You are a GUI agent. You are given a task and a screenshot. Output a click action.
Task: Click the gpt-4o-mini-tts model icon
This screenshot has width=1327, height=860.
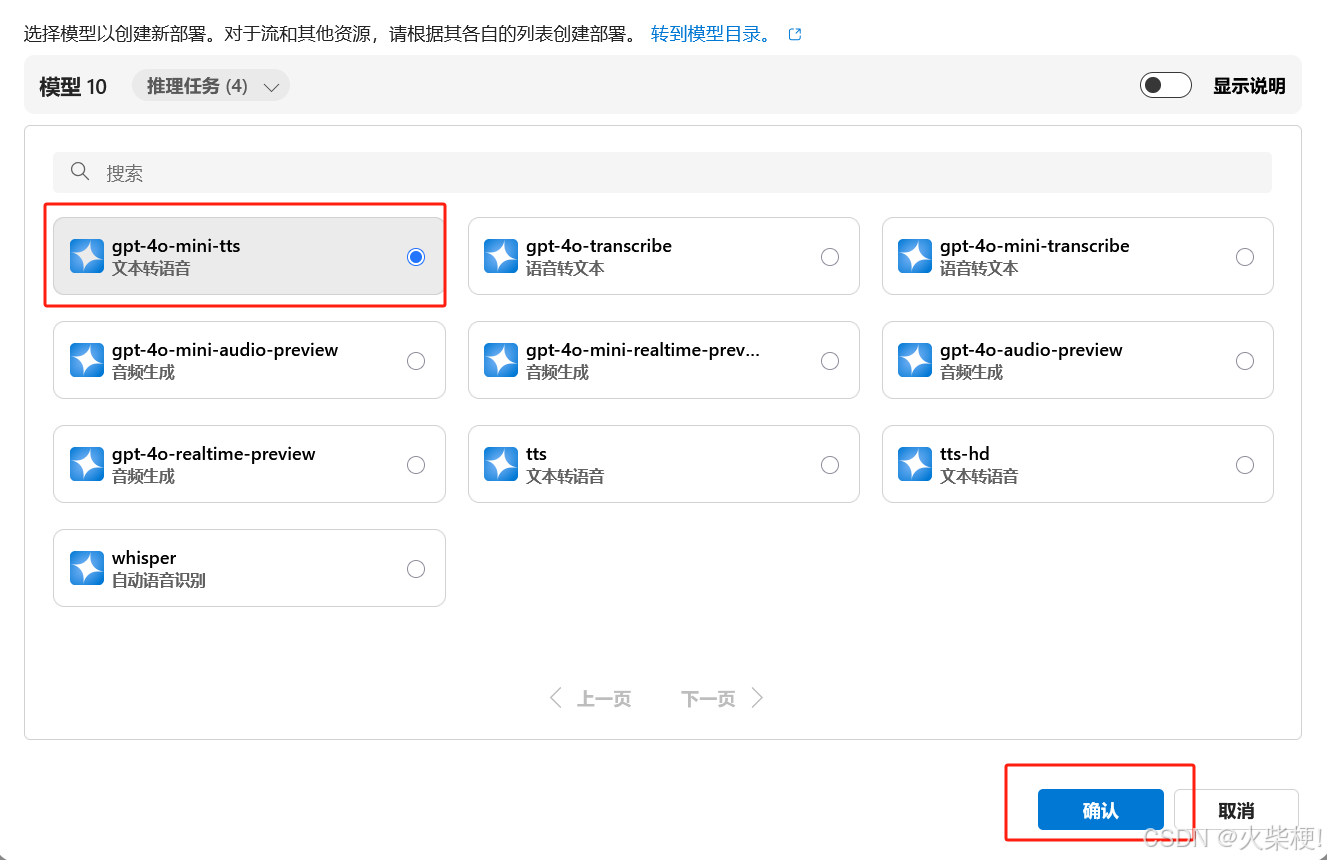(x=87, y=256)
